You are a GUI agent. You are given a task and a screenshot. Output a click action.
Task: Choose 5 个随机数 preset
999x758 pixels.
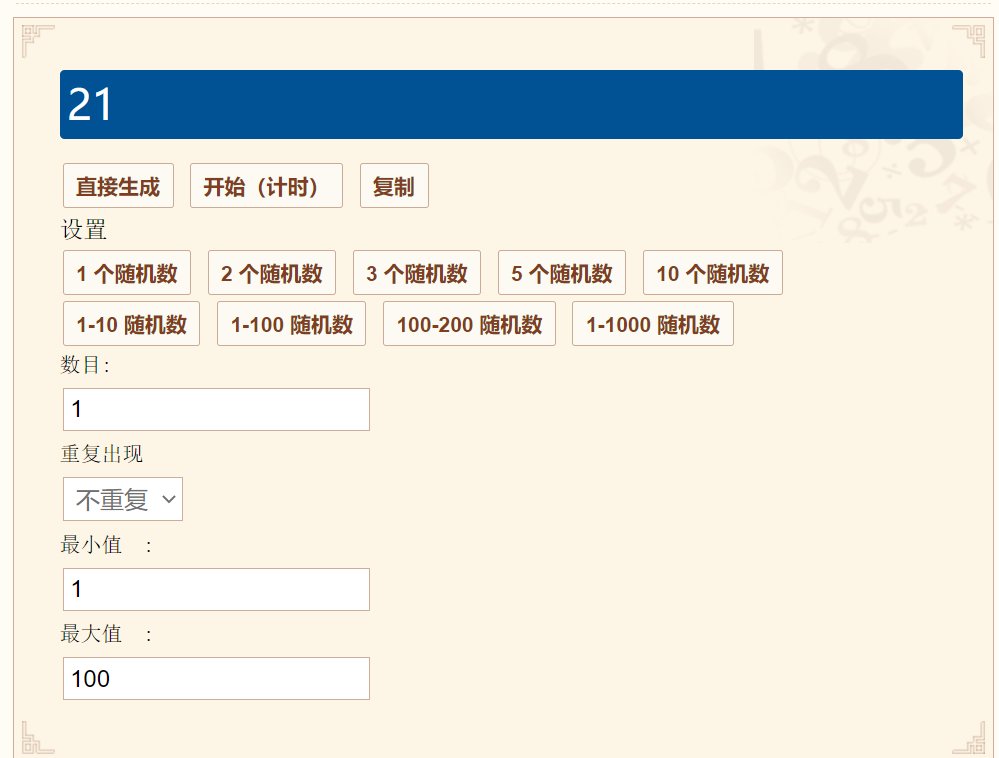[x=561, y=273]
